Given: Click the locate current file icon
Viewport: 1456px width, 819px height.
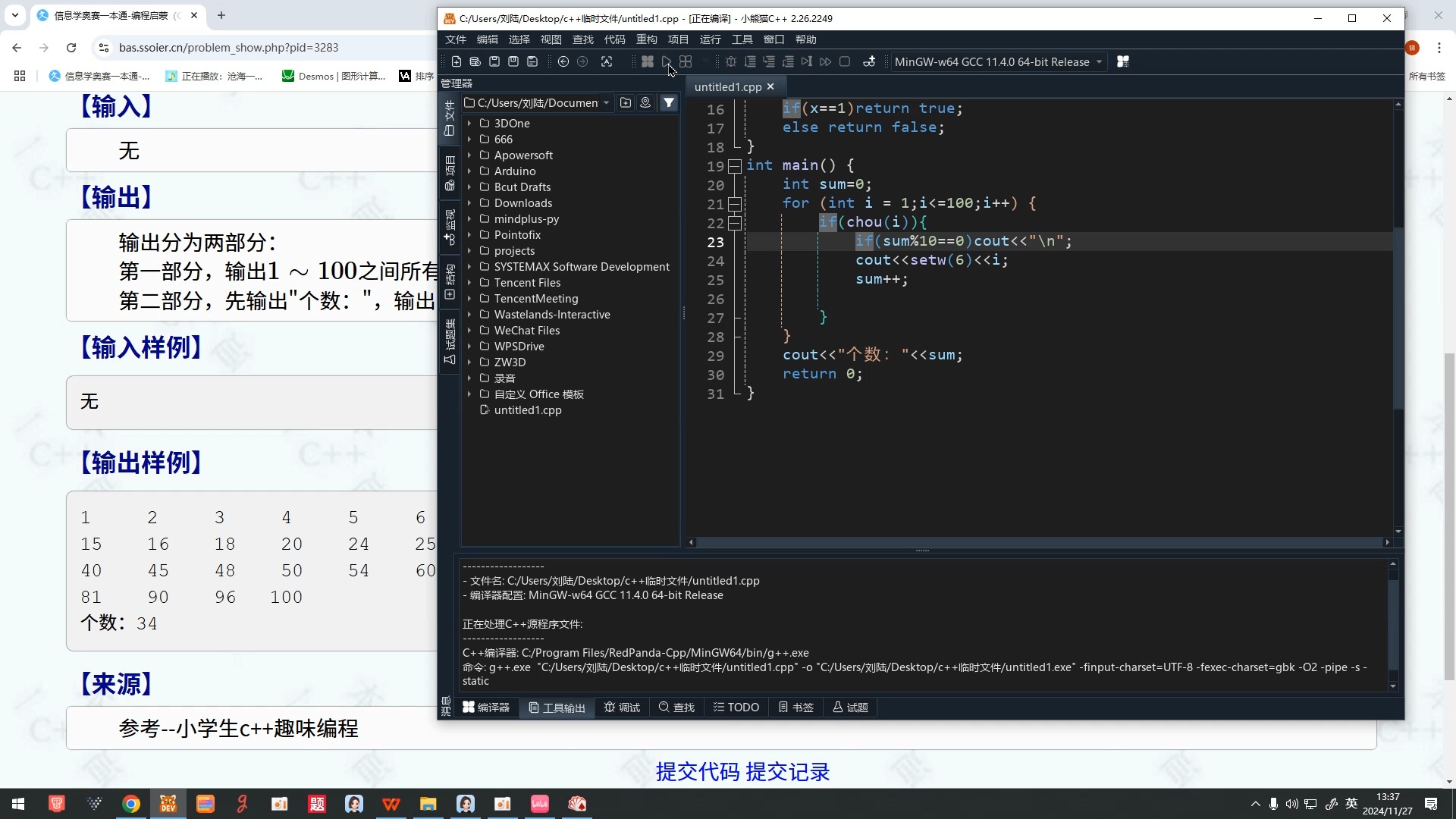Looking at the screenshot, I should click(645, 103).
